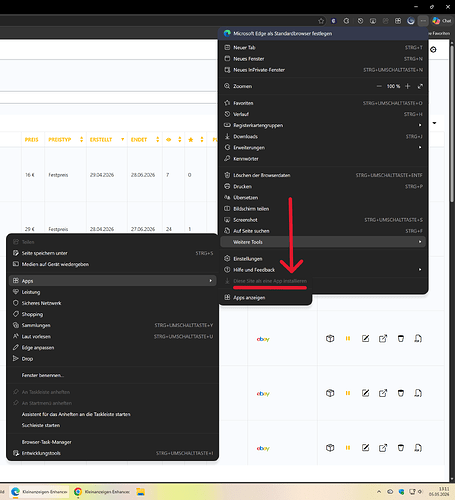Click the zoom-in plus button
Image resolution: width=455 pixels, height=500 pixels.
(407, 86)
